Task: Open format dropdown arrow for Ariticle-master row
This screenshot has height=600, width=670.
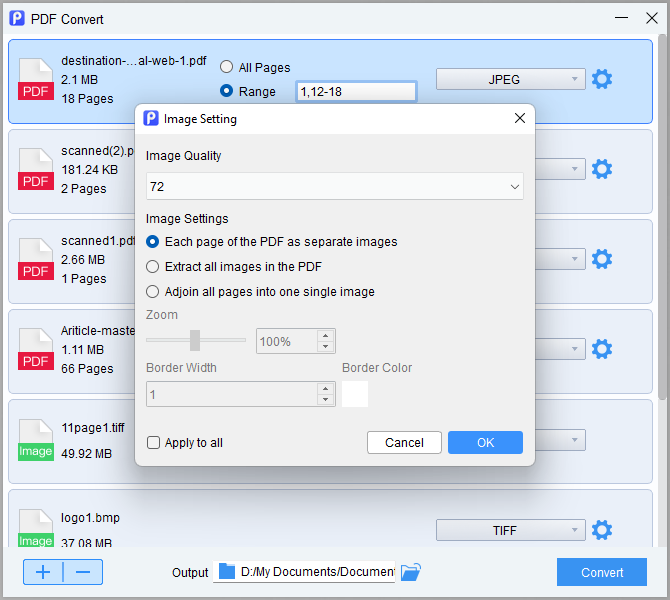Action: (x=575, y=349)
